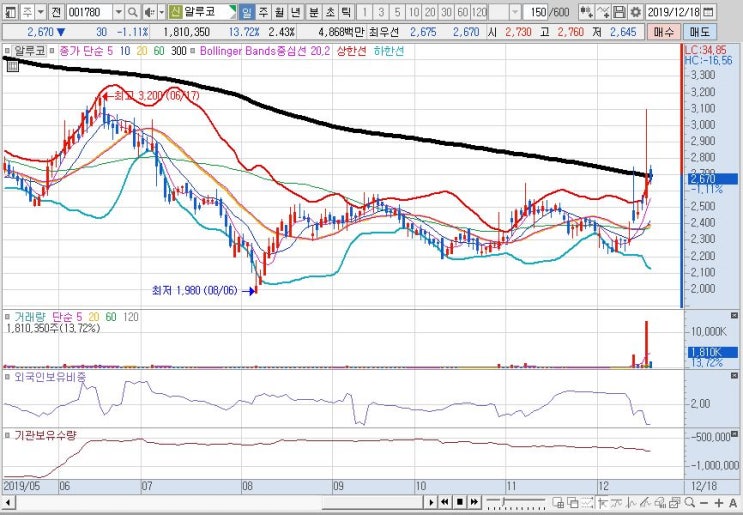The height and width of the screenshot is (515, 743).
Task: Open chart settings gear icon
Action: click(x=635, y=12)
